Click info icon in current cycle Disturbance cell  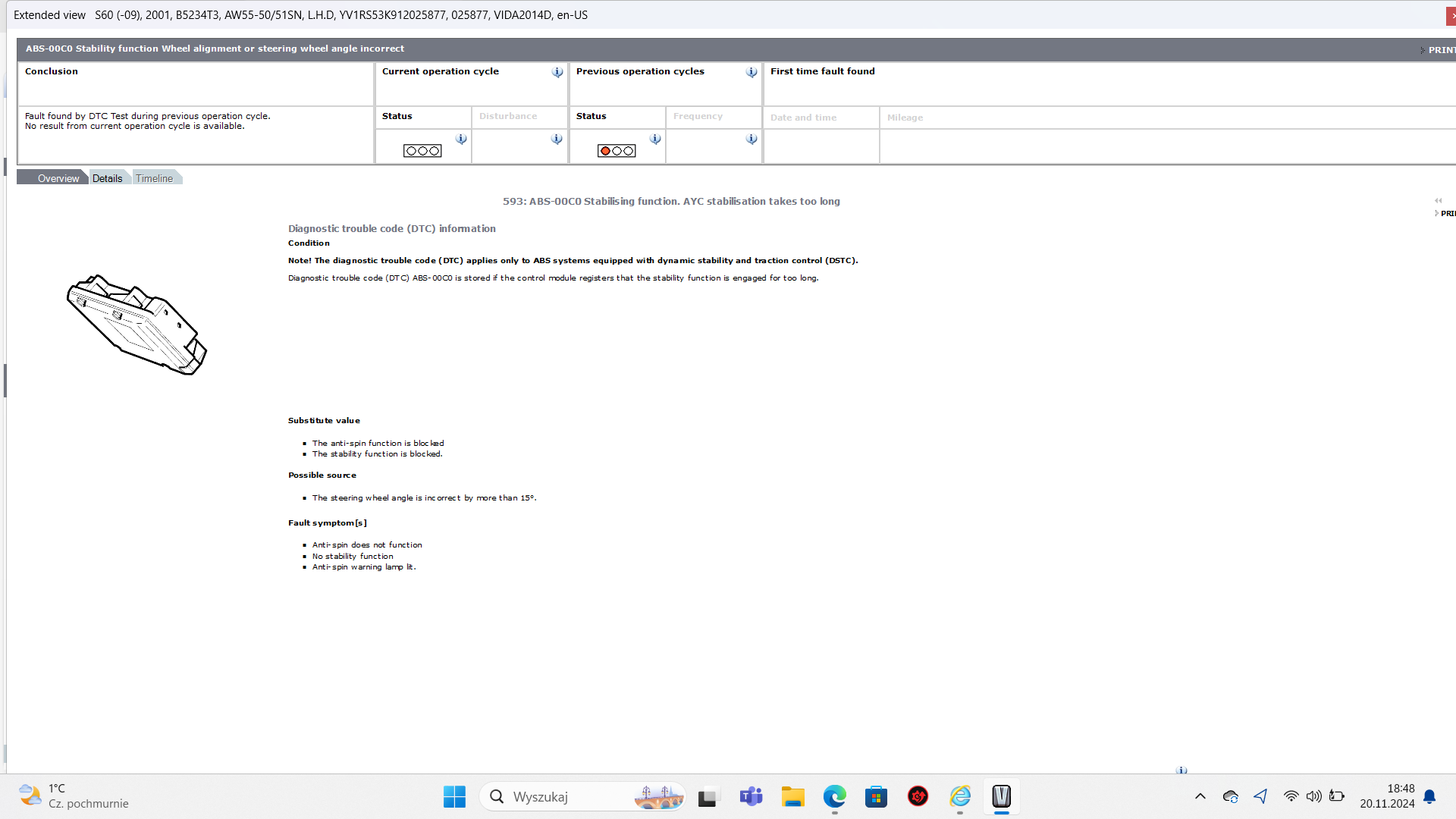557,139
